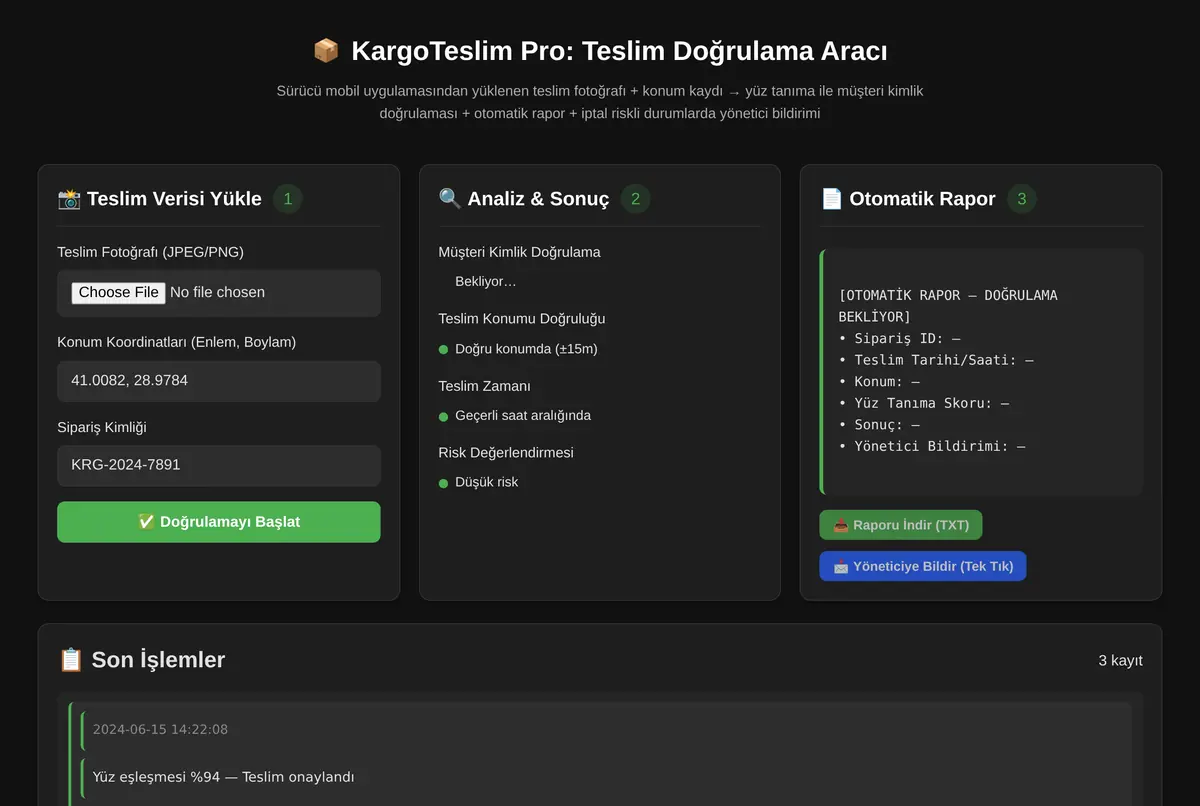Click the camera icon beside Teslim Verisi Yükle

[69, 199]
